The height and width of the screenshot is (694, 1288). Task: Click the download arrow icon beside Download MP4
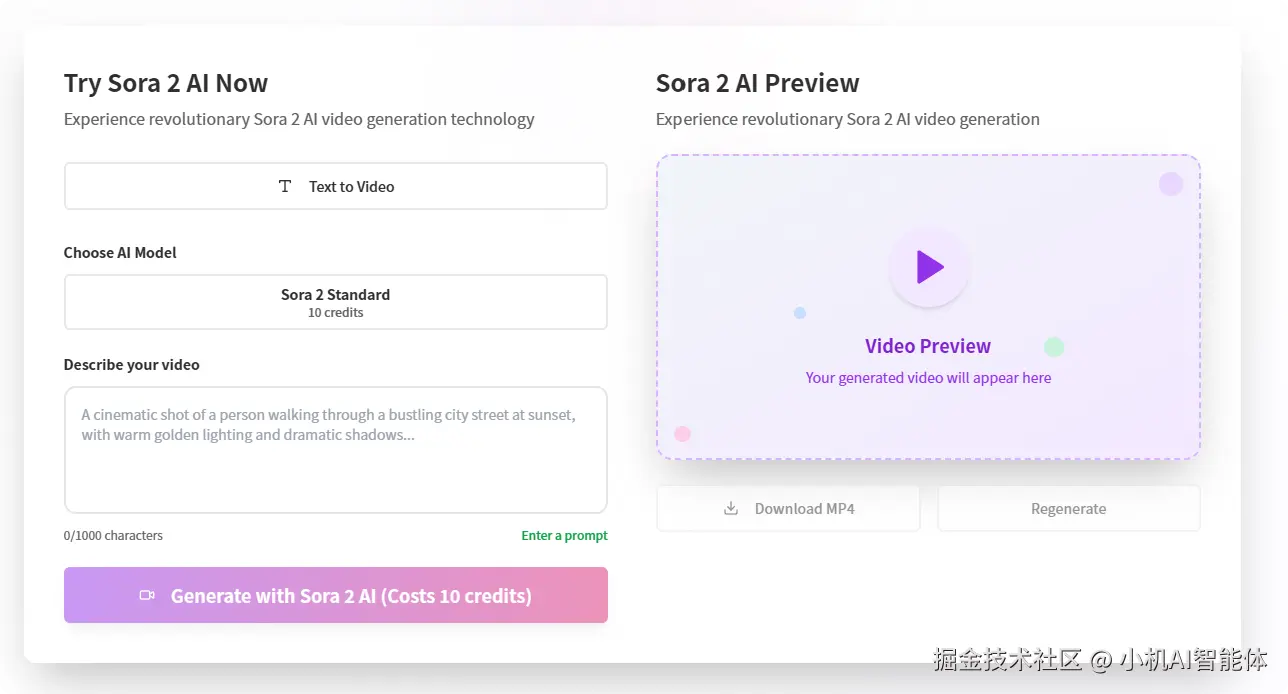coord(731,508)
